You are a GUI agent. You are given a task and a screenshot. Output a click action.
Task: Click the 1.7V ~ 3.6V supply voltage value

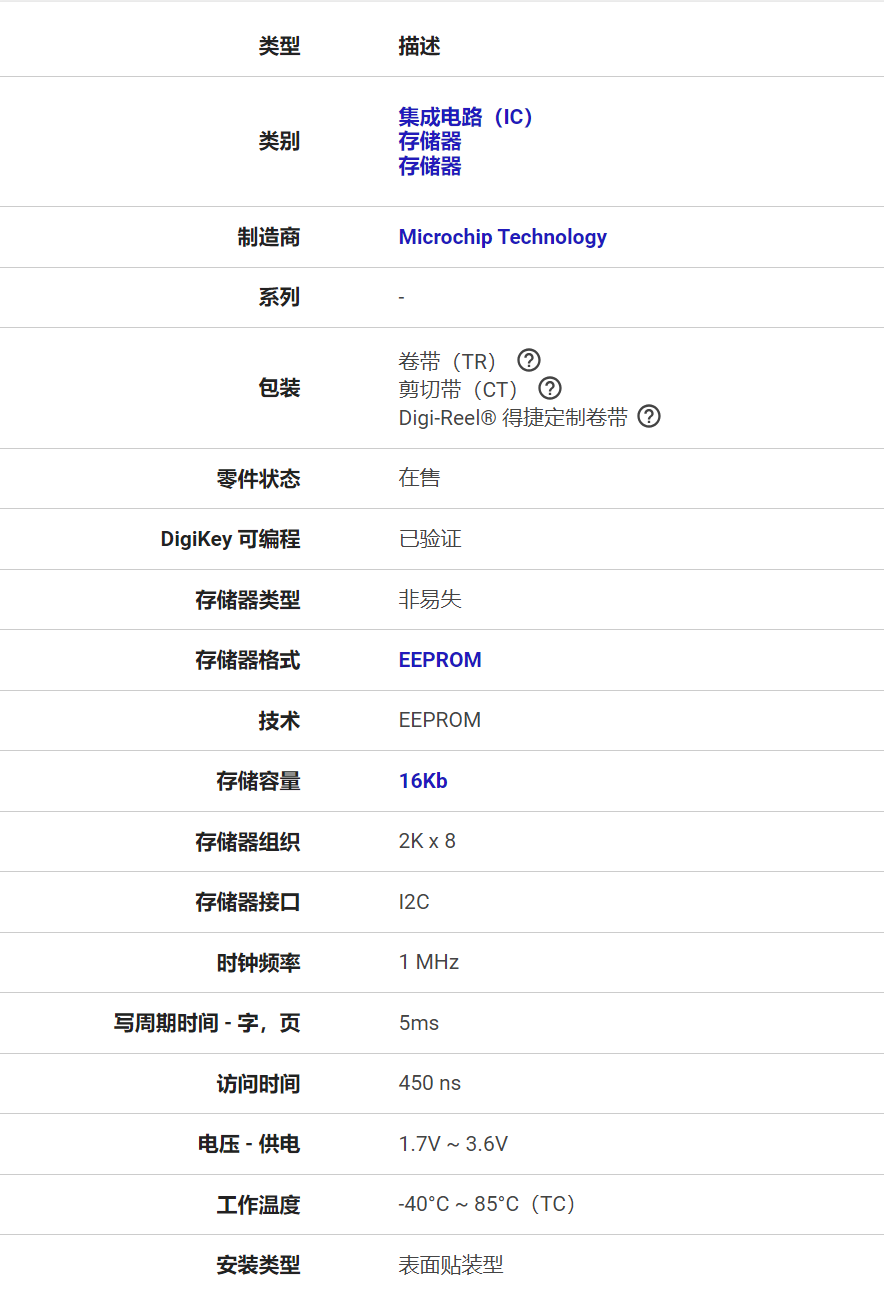coord(453,1144)
